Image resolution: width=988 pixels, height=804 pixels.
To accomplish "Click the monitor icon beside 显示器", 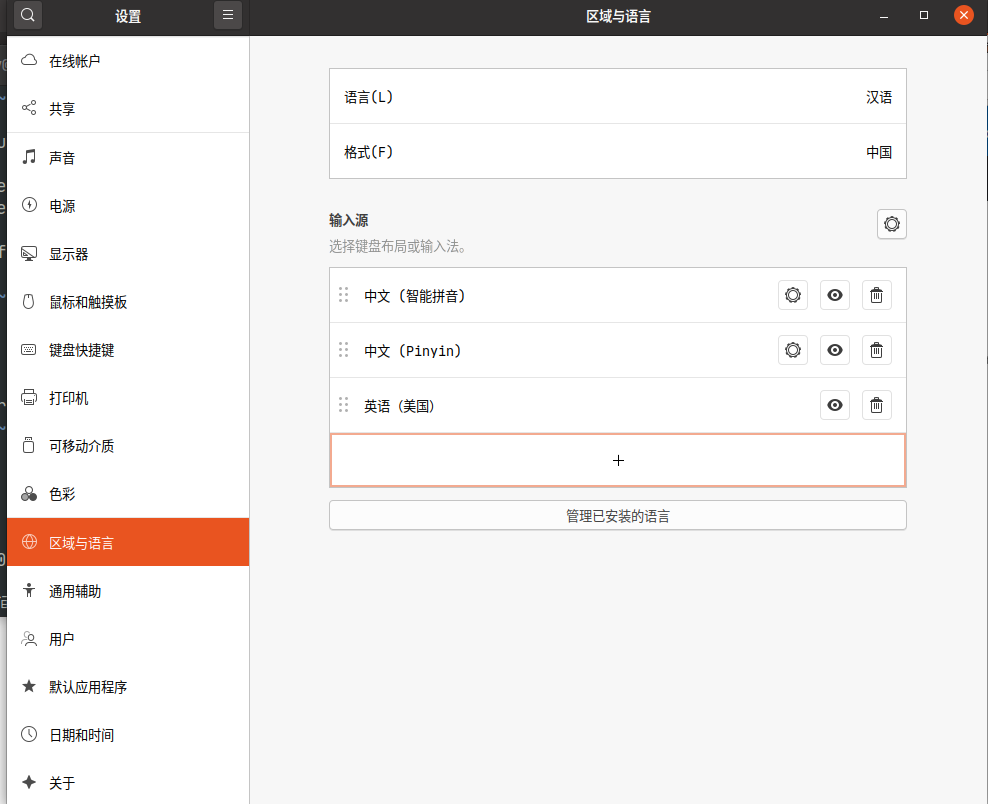I will pyautogui.click(x=29, y=253).
